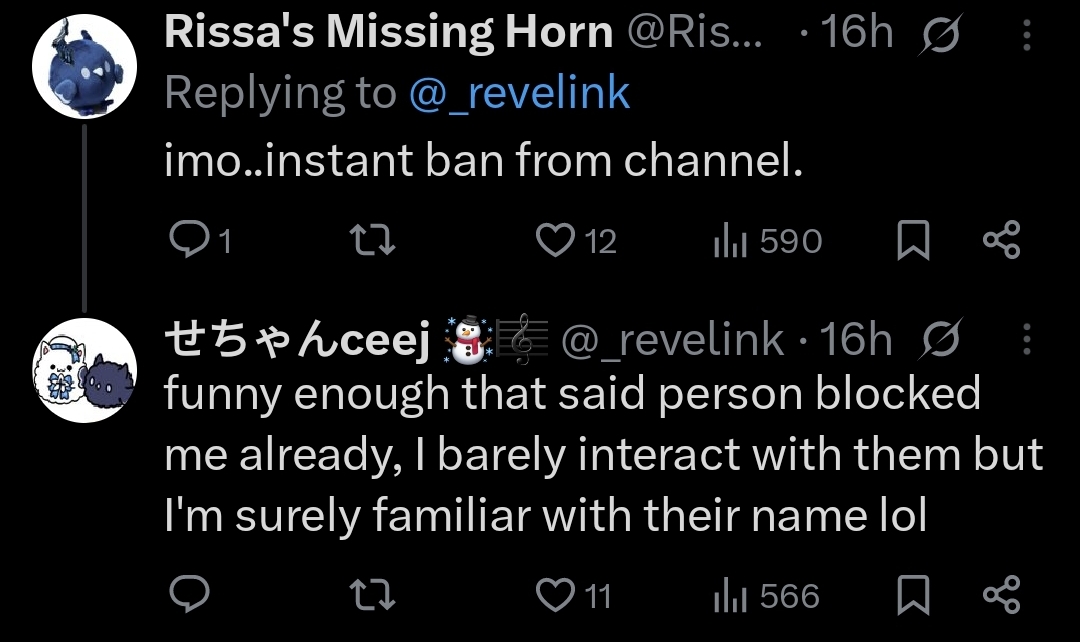Viewport: 1080px width, 642px height.
Task: Like the tweet with 11 likes
Action: [x=552, y=596]
